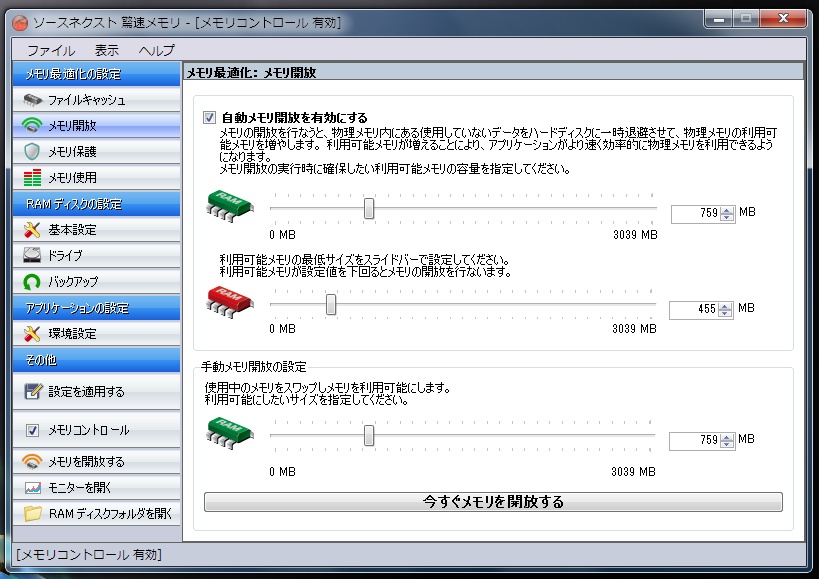The height and width of the screenshot is (579, 819).
Task: Open the ヘルプ menu
Action: click(x=156, y=50)
